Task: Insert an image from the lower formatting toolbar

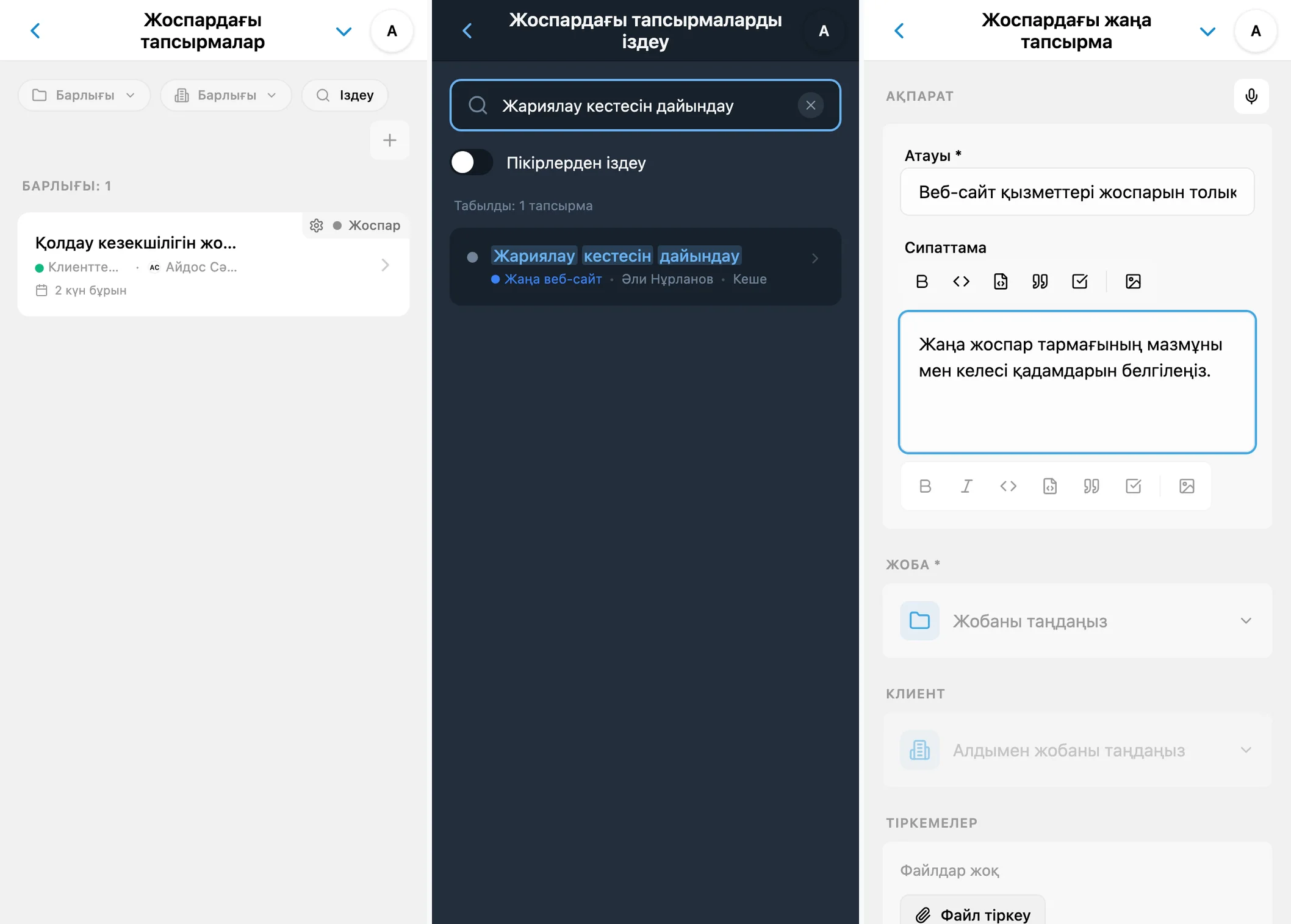Action: [x=1187, y=486]
